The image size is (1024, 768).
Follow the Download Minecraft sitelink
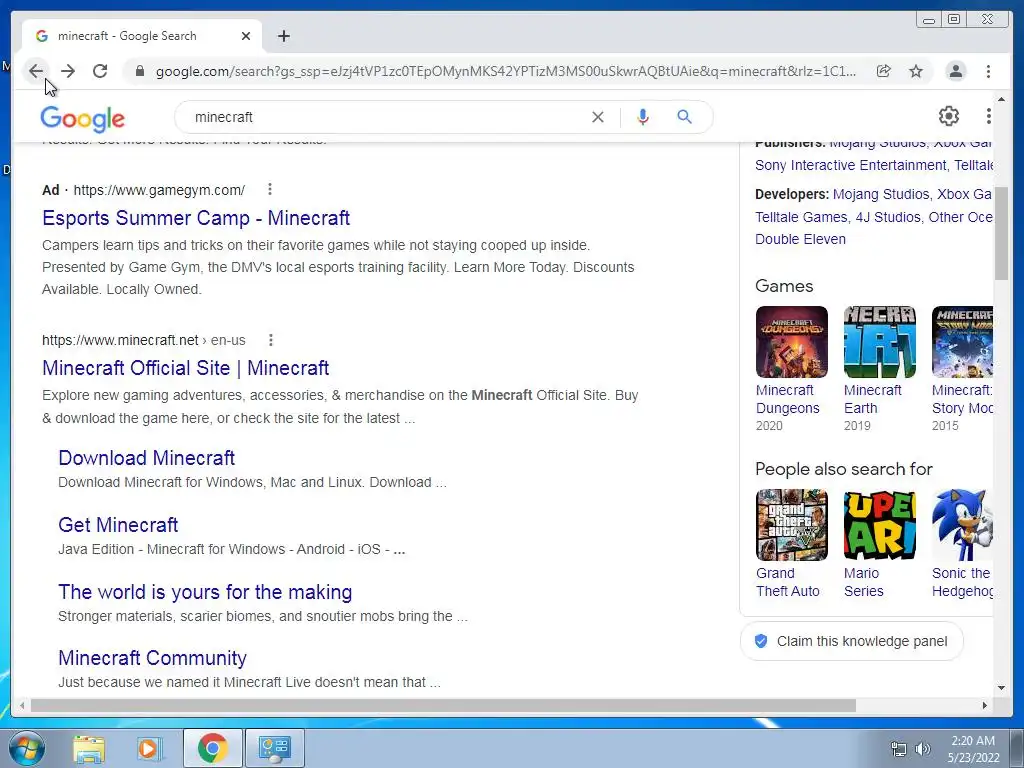(x=146, y=458)
